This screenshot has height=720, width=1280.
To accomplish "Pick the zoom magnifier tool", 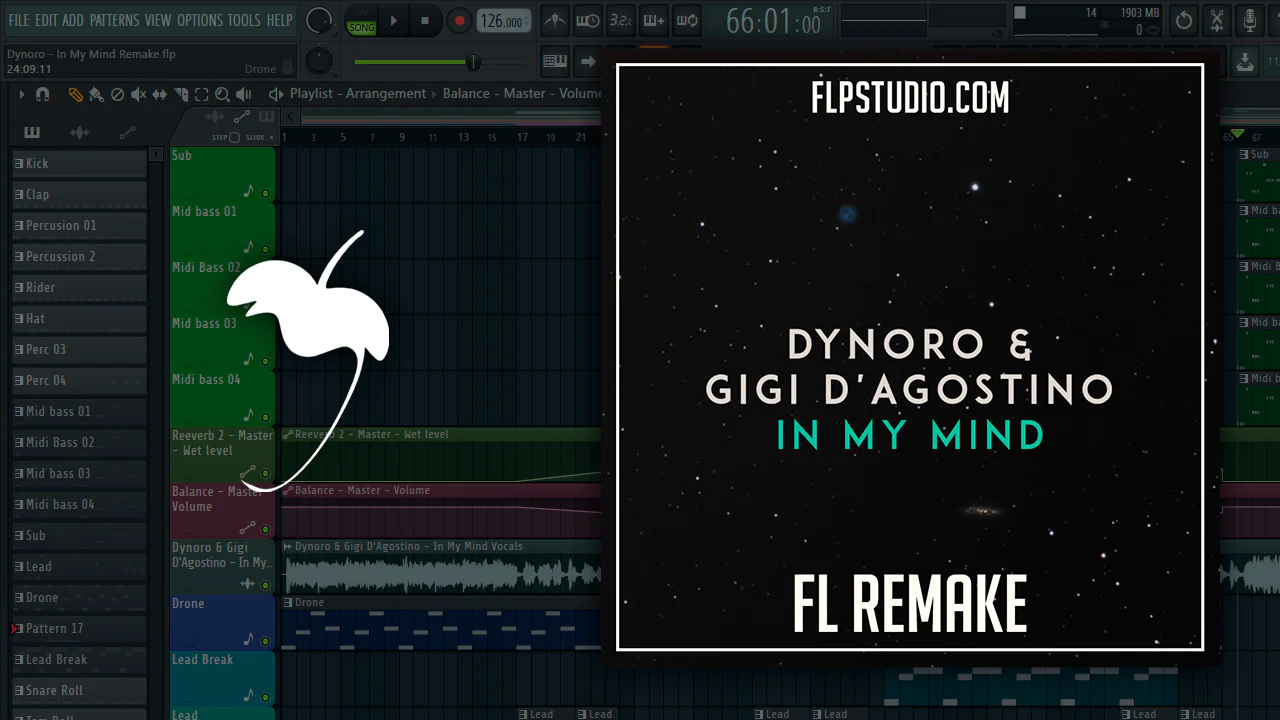I will [222, 94].
